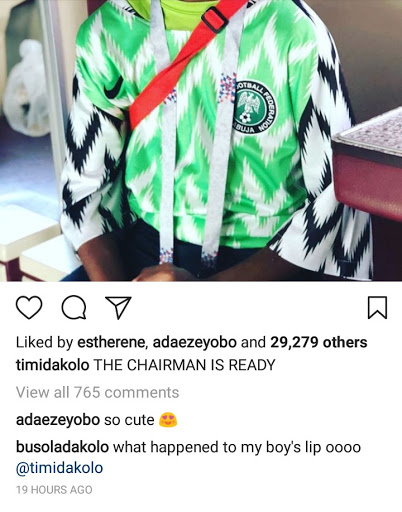Tap the 'so cute' comment text

129,420
